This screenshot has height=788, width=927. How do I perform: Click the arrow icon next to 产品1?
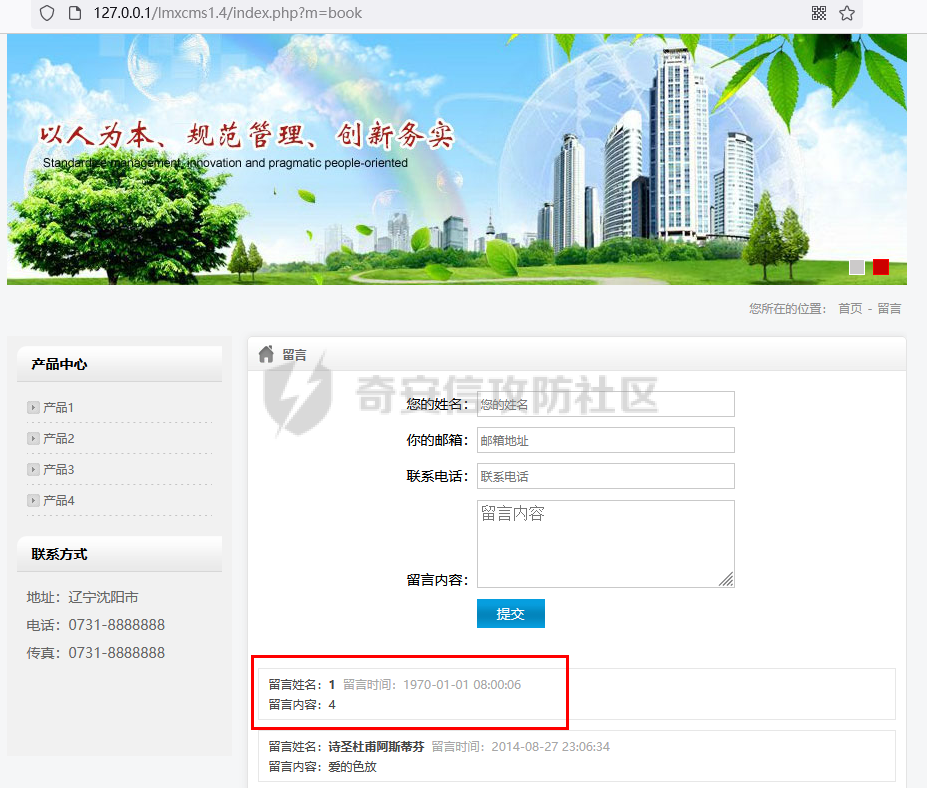pos(33,407)
